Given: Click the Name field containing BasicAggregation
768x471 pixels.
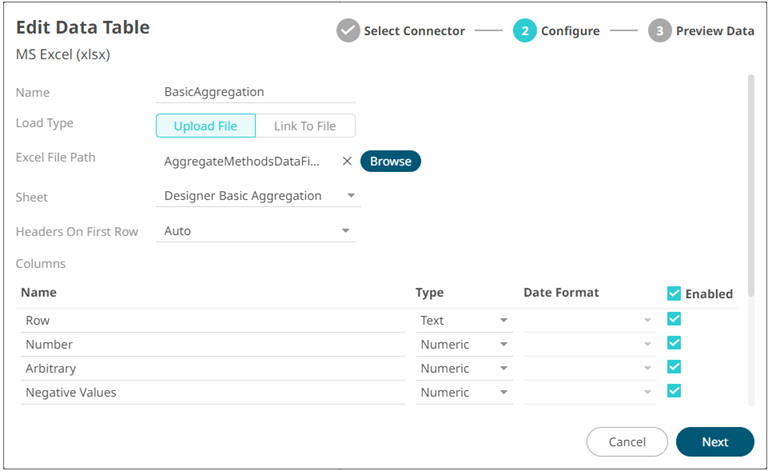Looking at the screenshot, I should 258,92.
